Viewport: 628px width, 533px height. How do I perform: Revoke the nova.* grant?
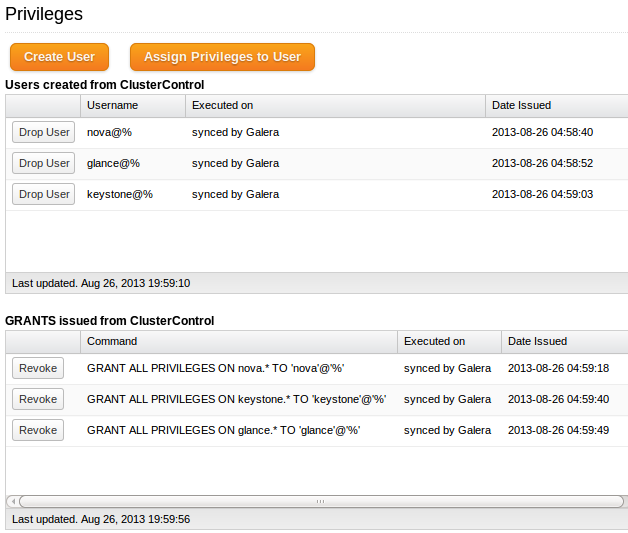[x=38, y=368]
